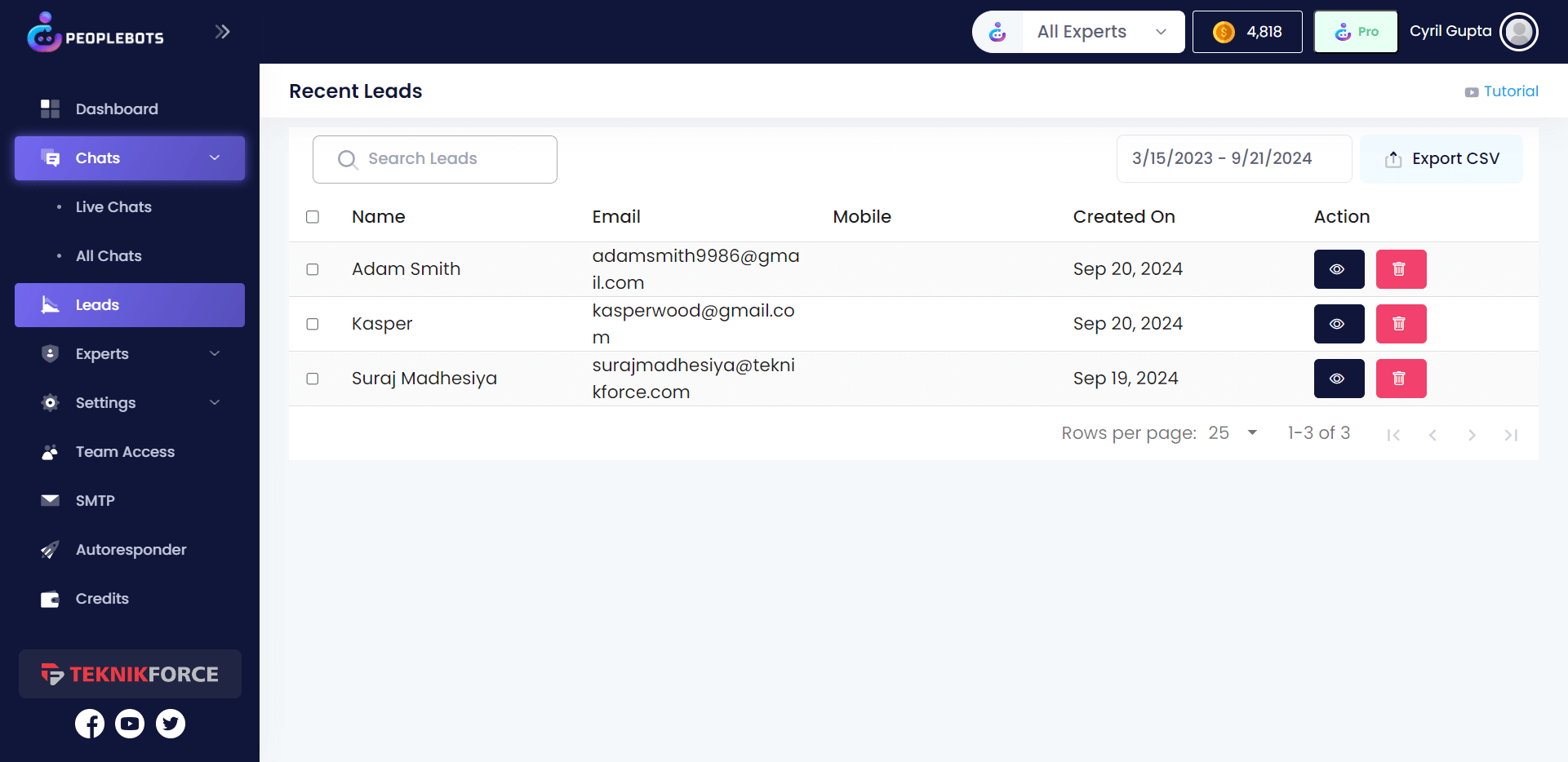Screen dimensions: 1568x762
Task: Tick the Kasper row checkbox
Action: click(313, 324)
